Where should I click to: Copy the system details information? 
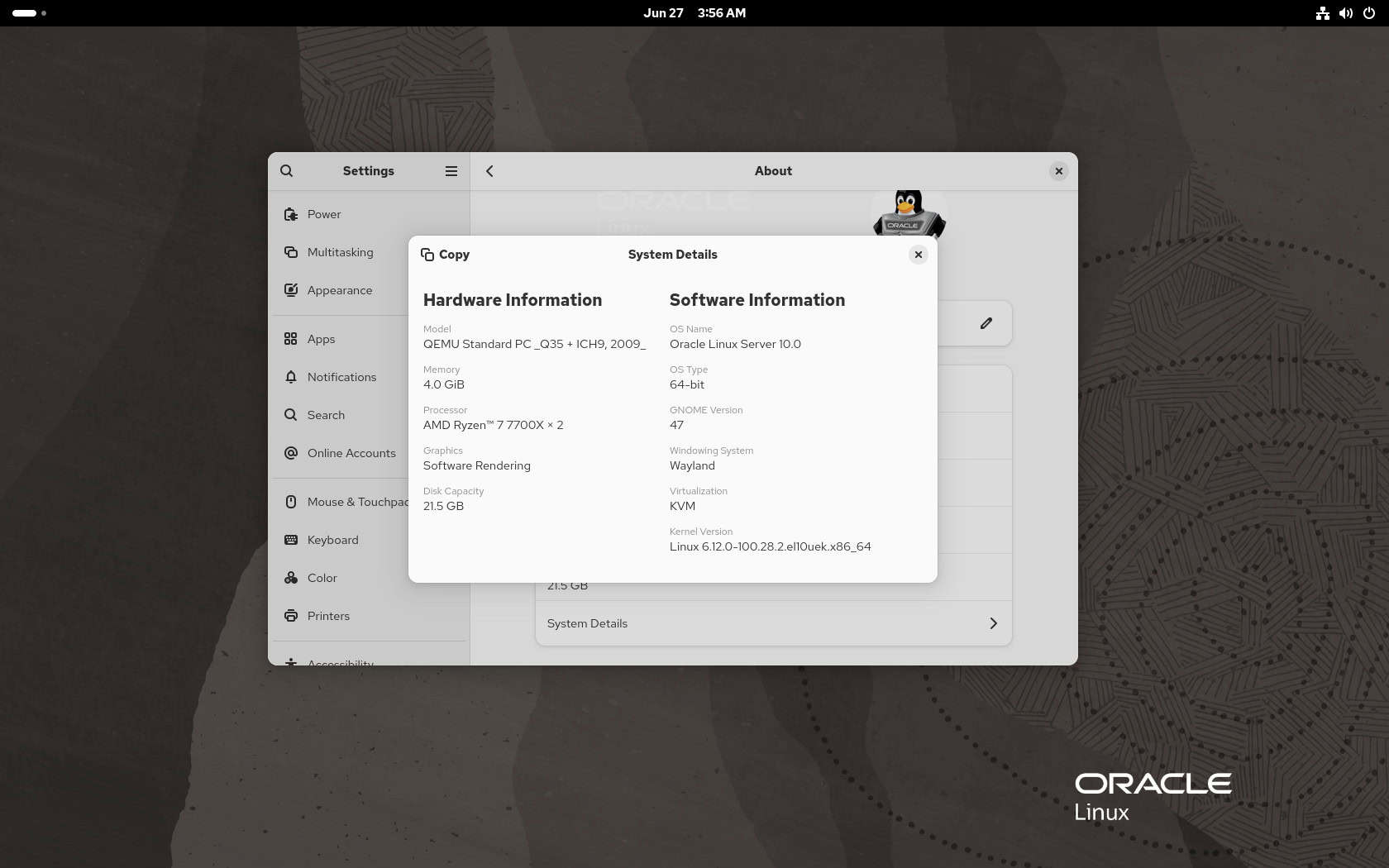(x=446, y=255)
